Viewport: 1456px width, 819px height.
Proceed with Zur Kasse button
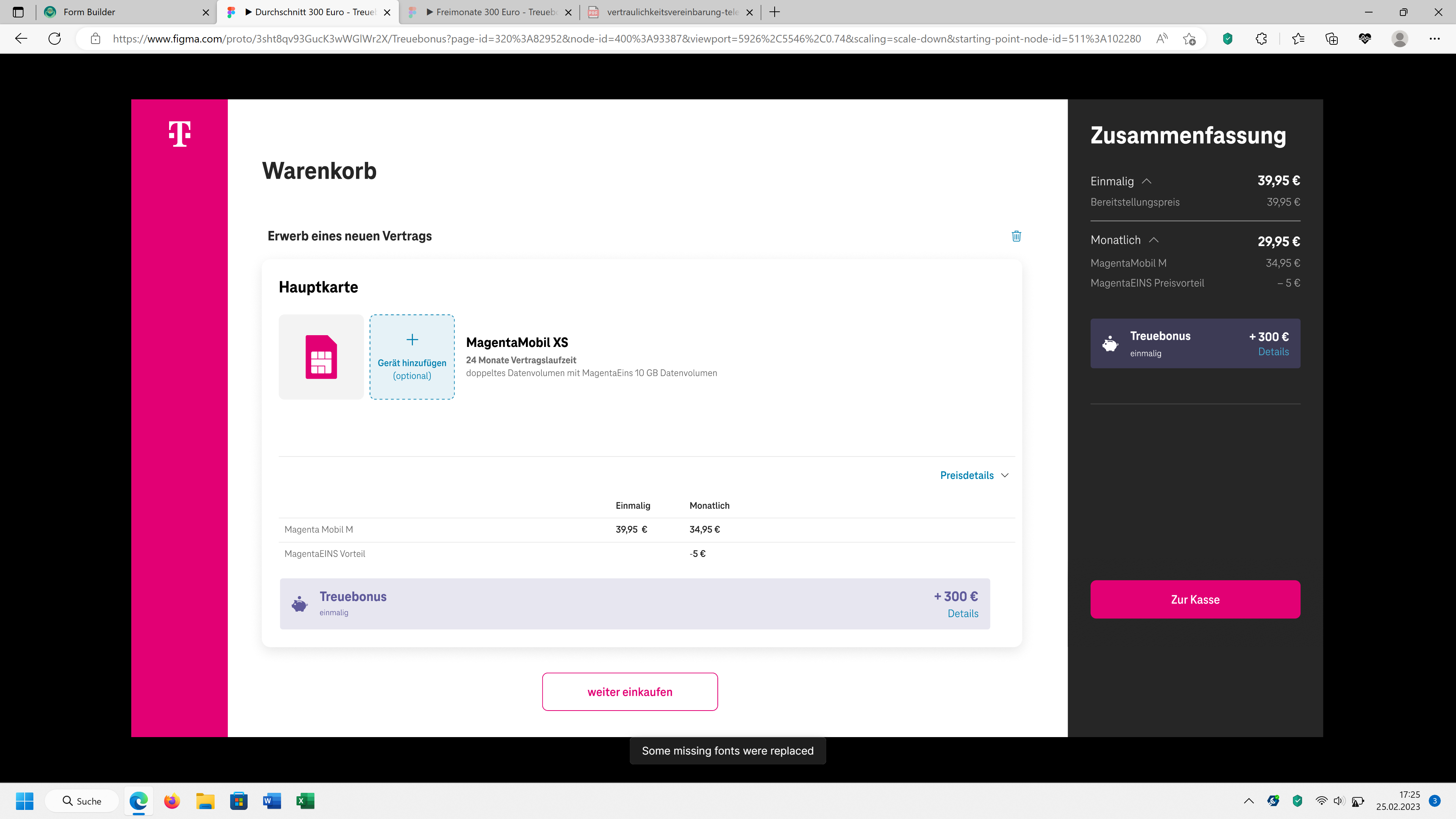click(1195, 599)
